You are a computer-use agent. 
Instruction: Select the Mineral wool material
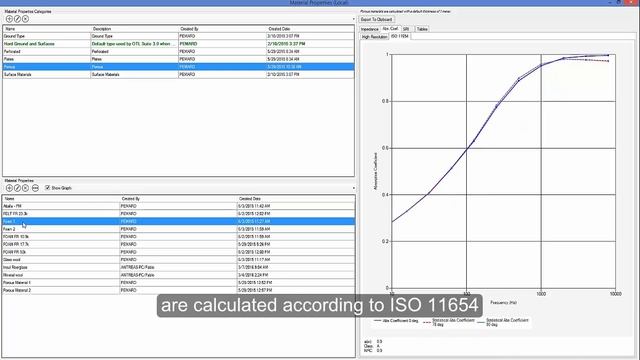[178, 275]
